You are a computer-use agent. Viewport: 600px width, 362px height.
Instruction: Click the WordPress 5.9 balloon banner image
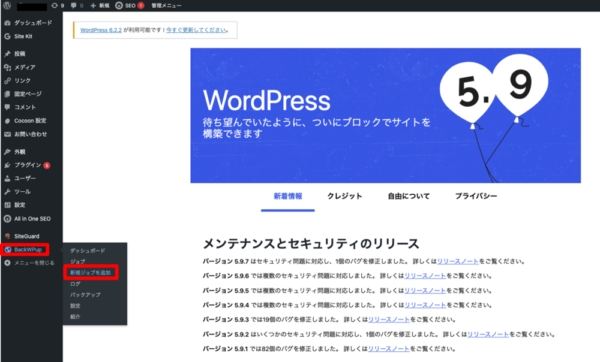click(x=385, y=115)
